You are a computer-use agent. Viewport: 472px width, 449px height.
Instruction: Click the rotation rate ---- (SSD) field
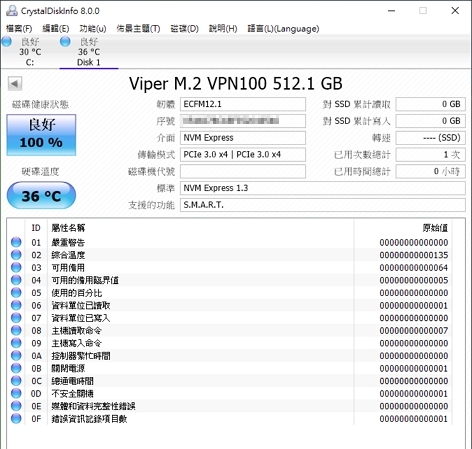click(x=430, y=138)
